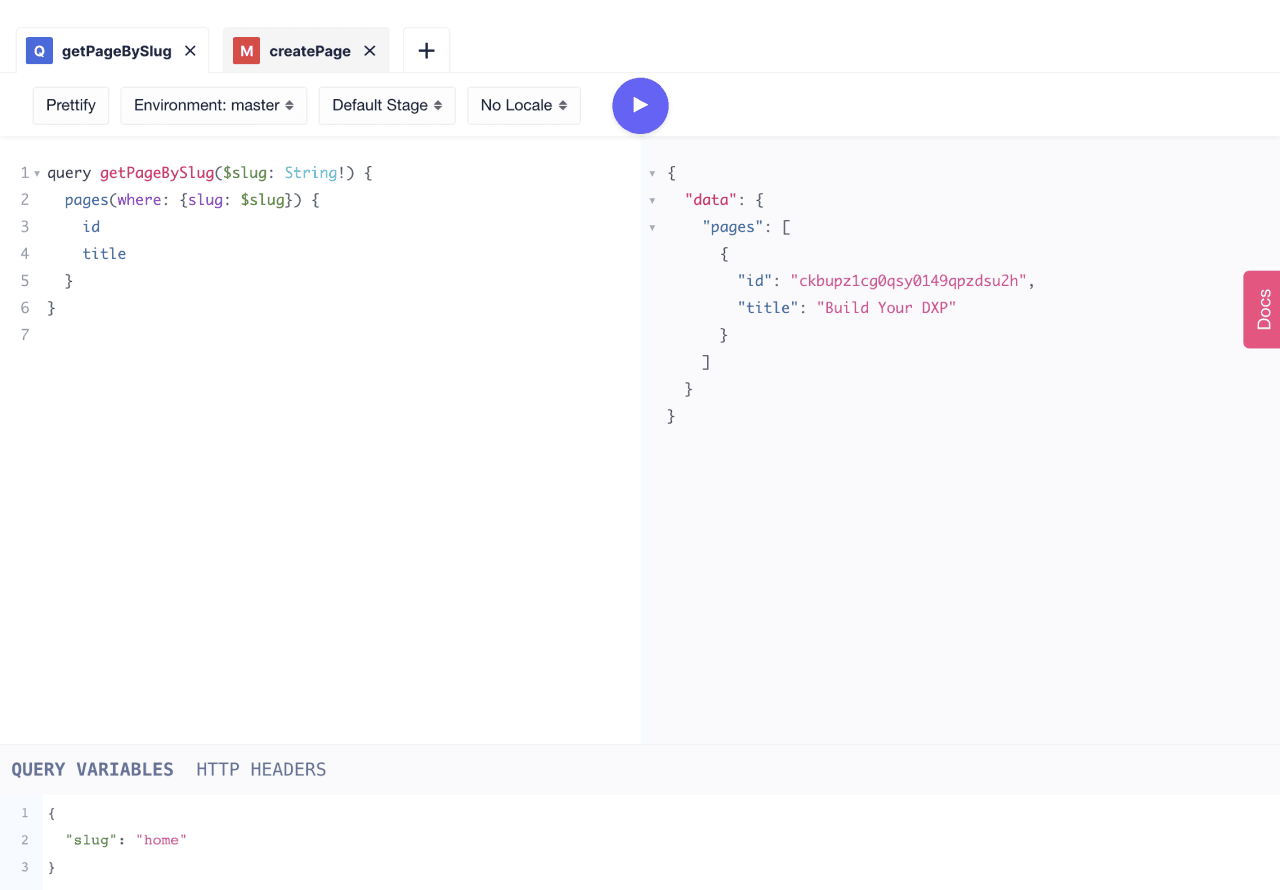This screenshot has height=890, width=1280.
Task: Collapse the "pages" array in response
Action: pyautogui.click(x=652, y=228)
